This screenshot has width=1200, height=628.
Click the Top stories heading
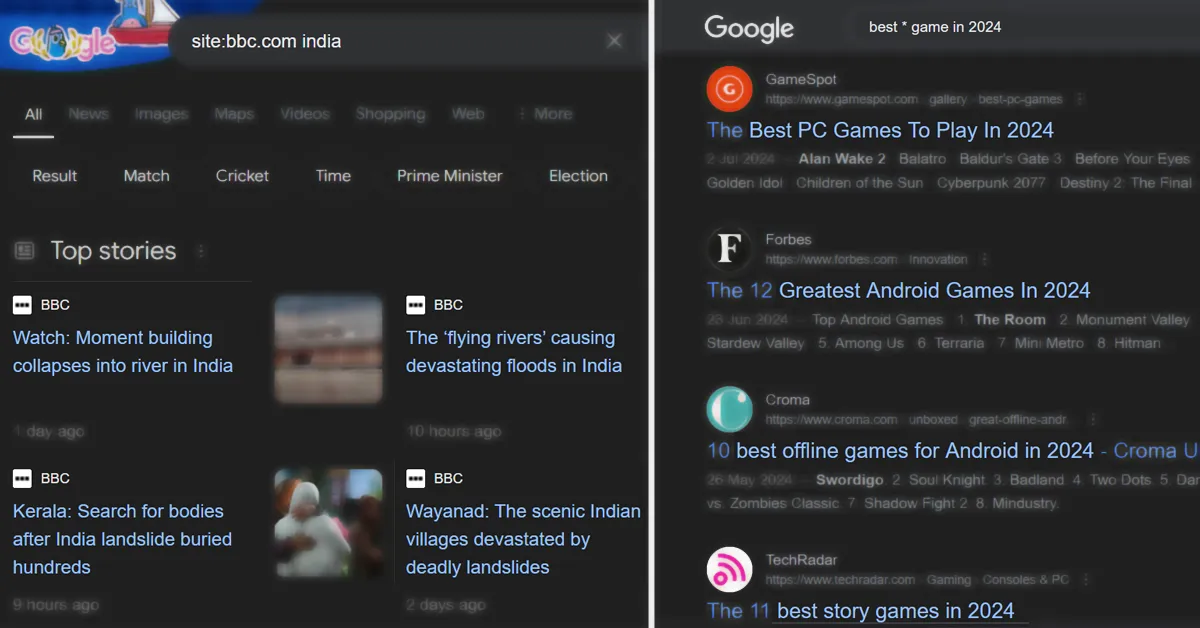coord(113,251)
